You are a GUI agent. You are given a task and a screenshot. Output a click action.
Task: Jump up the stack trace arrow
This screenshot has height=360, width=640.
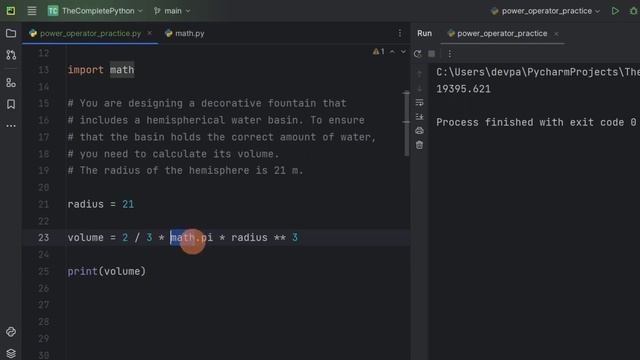pyautogui.click(x=420, y=74)
